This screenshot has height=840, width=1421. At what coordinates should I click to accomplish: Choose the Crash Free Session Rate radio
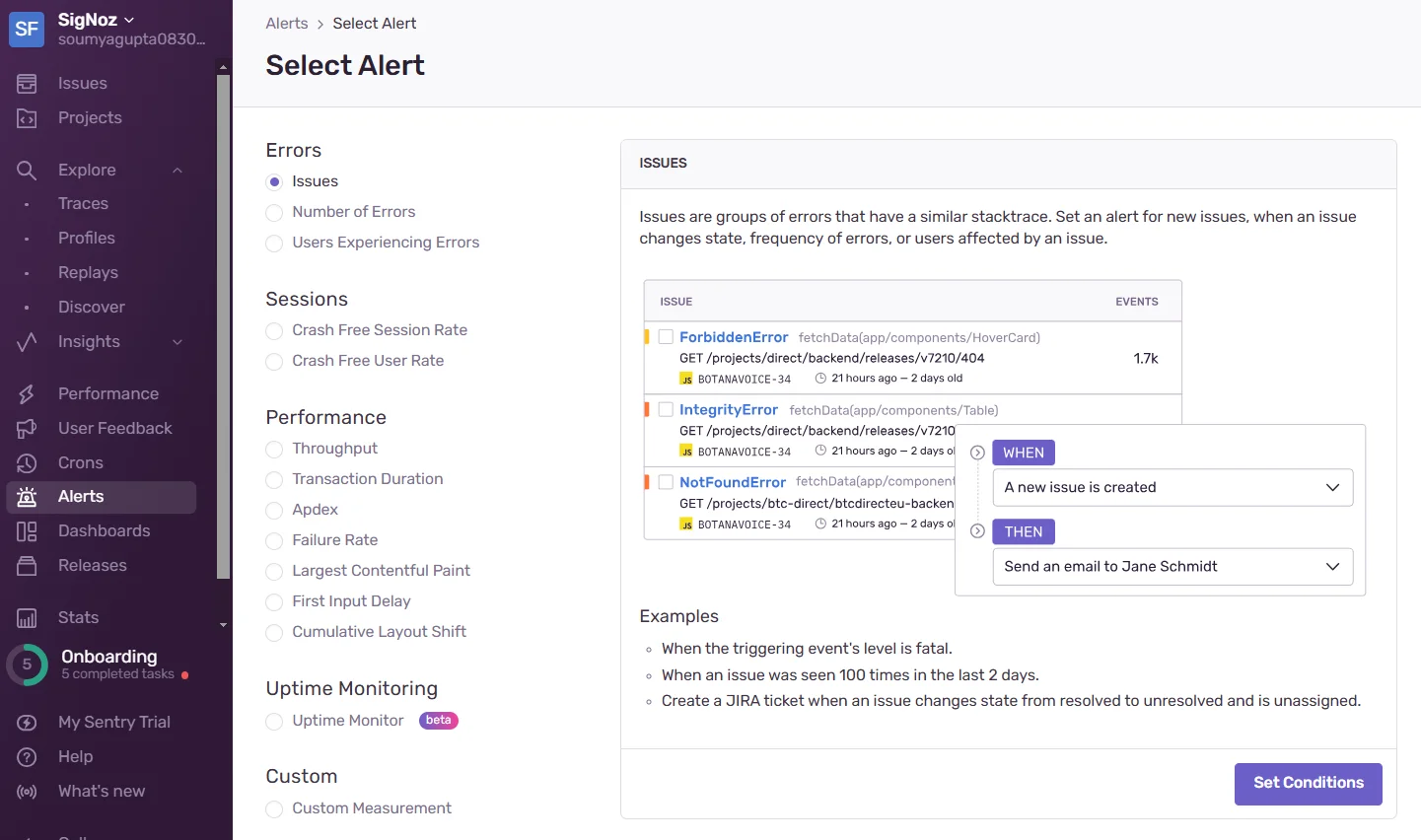pos(274,331)
